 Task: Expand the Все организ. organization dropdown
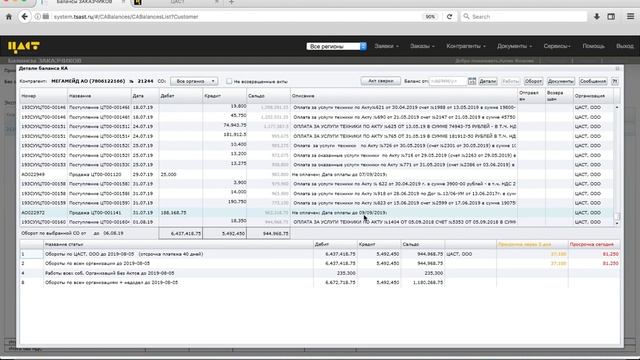194,81
